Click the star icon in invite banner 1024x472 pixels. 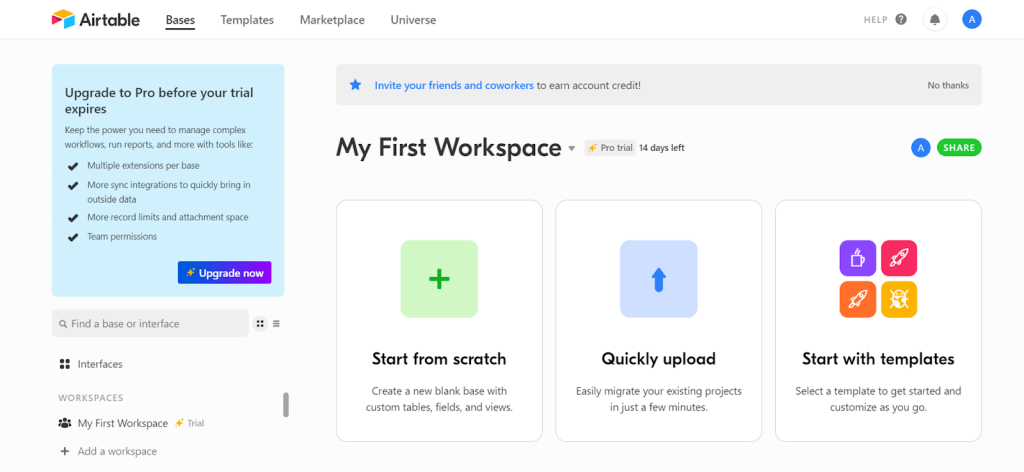coord(355,84)
